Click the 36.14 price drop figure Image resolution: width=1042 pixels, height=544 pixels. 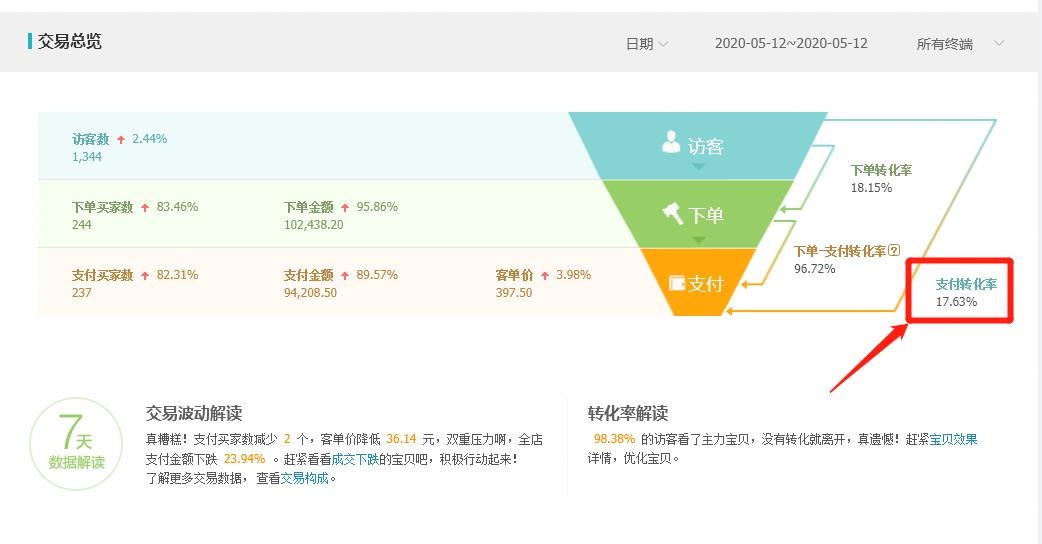pos(401,439)
